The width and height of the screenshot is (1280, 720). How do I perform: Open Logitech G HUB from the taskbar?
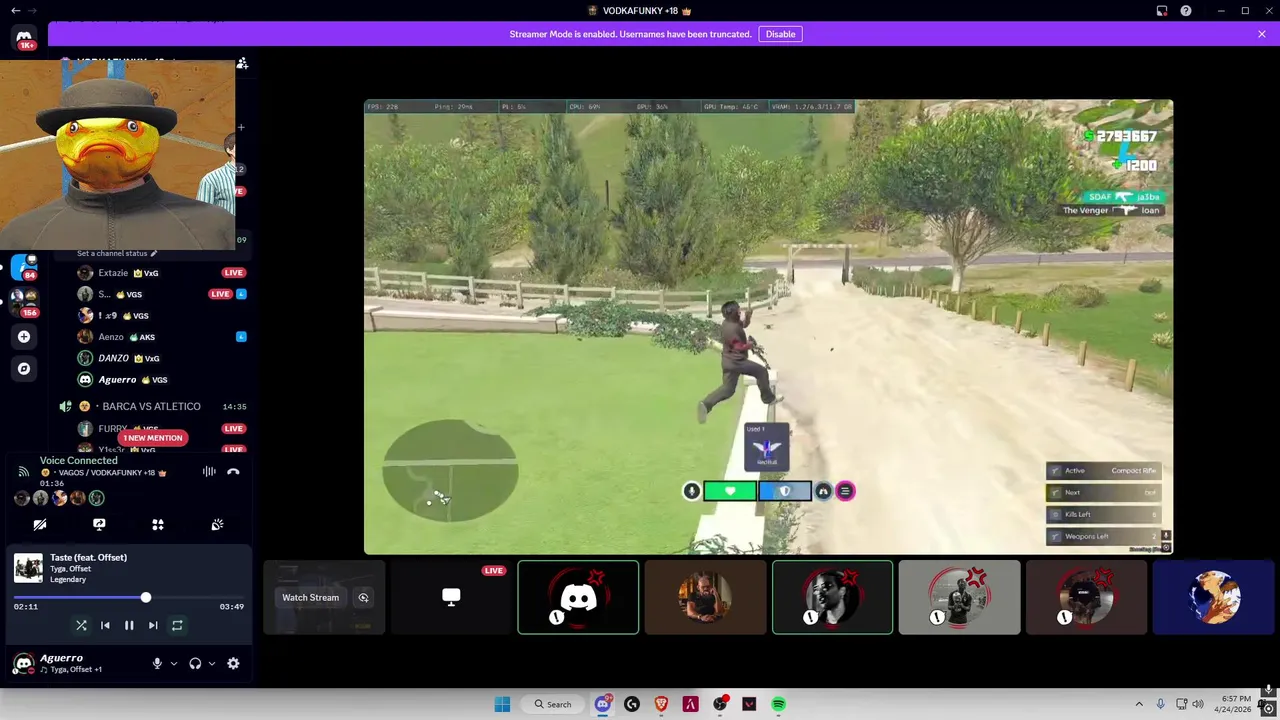click(x=632, y=704)
